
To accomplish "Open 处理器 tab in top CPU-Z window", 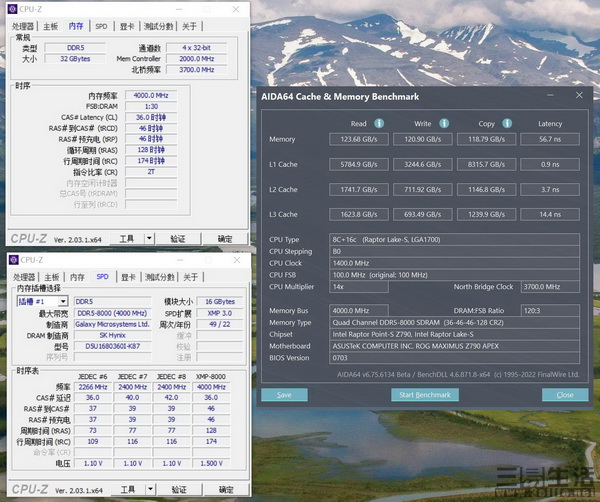I will pos(23,26).
